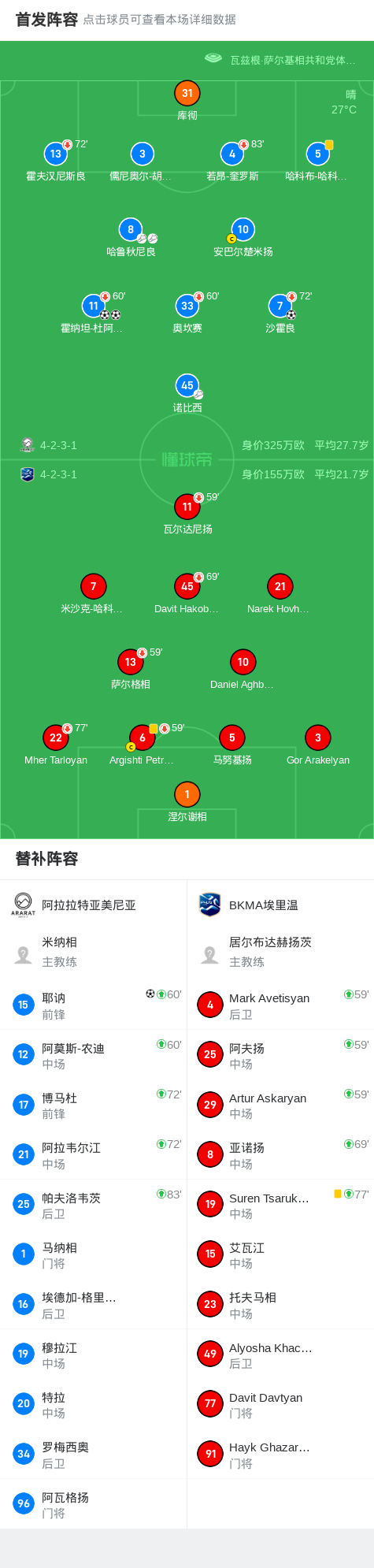
Task: Select red number 11 瓦尔达尼扬 icon
Action: point(187,507)
